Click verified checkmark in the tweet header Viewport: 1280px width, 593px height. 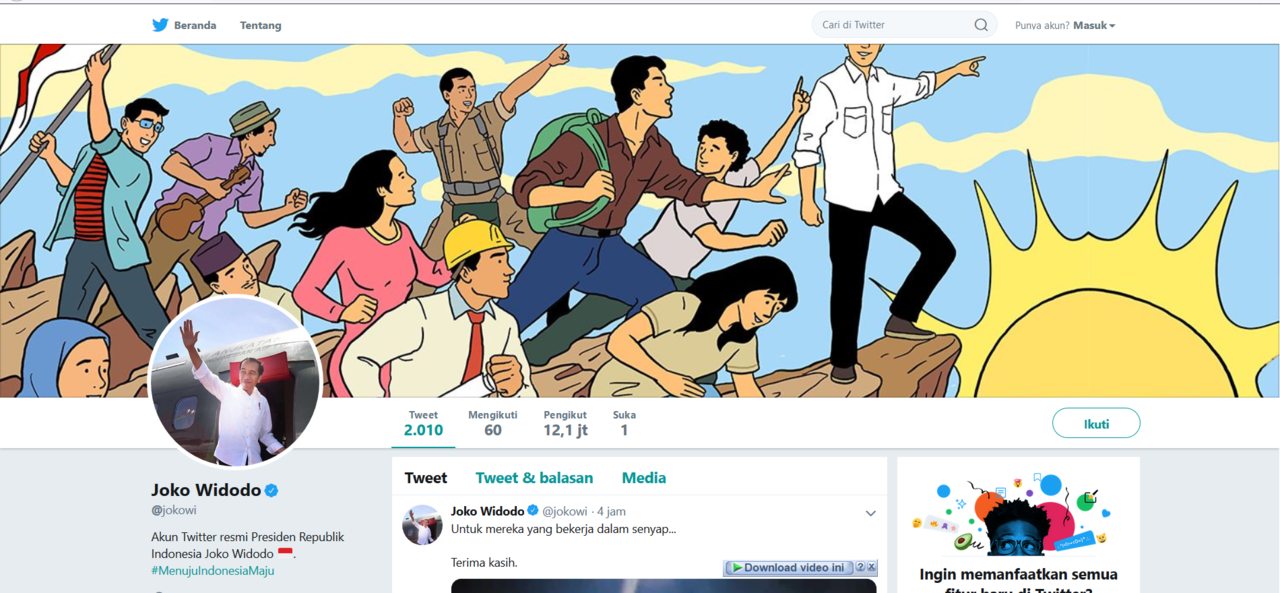531,511
